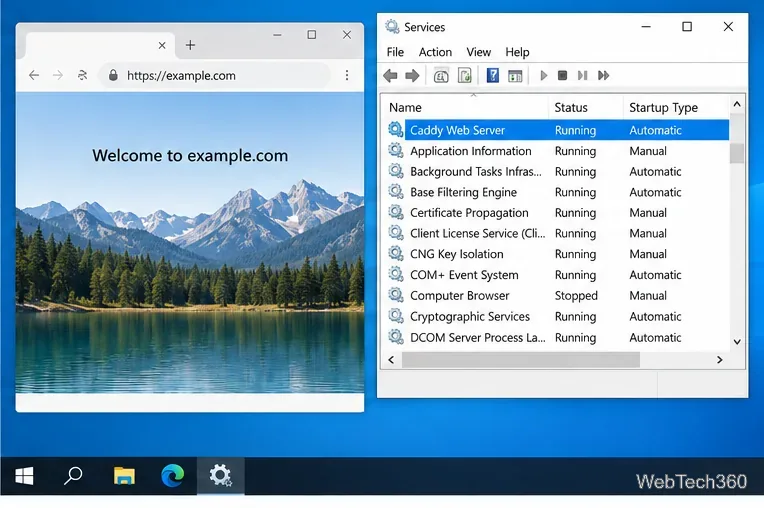Click the services list scroll up arrow
Viewport: 764px width, 508px height.
737,104
